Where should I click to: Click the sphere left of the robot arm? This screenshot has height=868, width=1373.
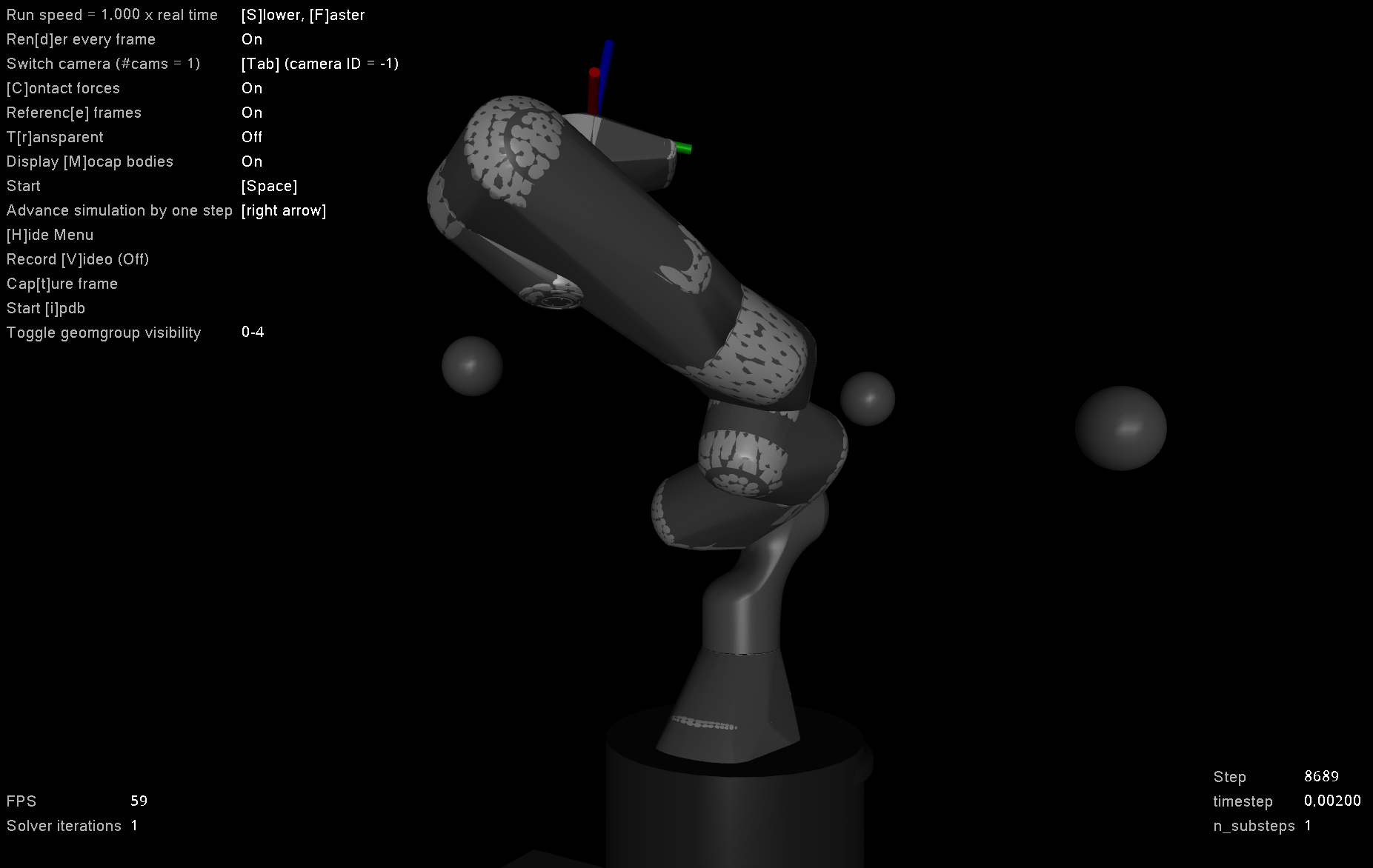[472, 366]
